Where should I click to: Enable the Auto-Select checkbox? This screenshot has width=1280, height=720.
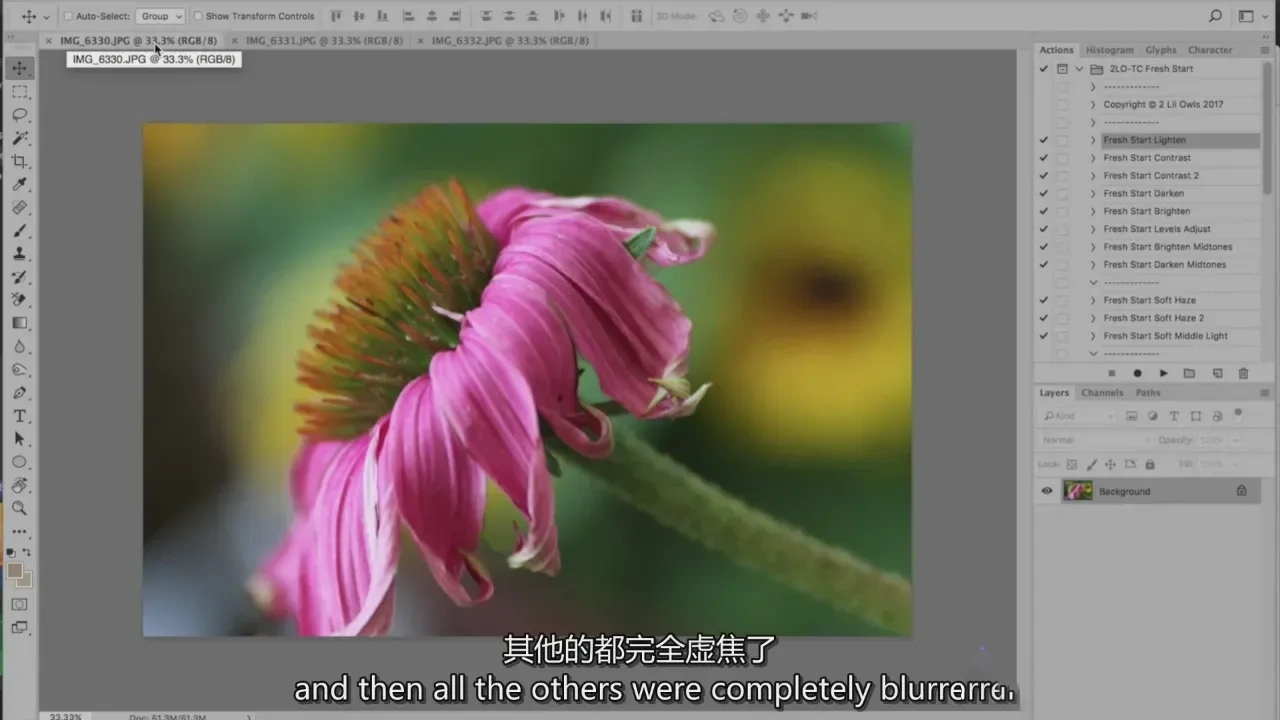coord(69,16)
